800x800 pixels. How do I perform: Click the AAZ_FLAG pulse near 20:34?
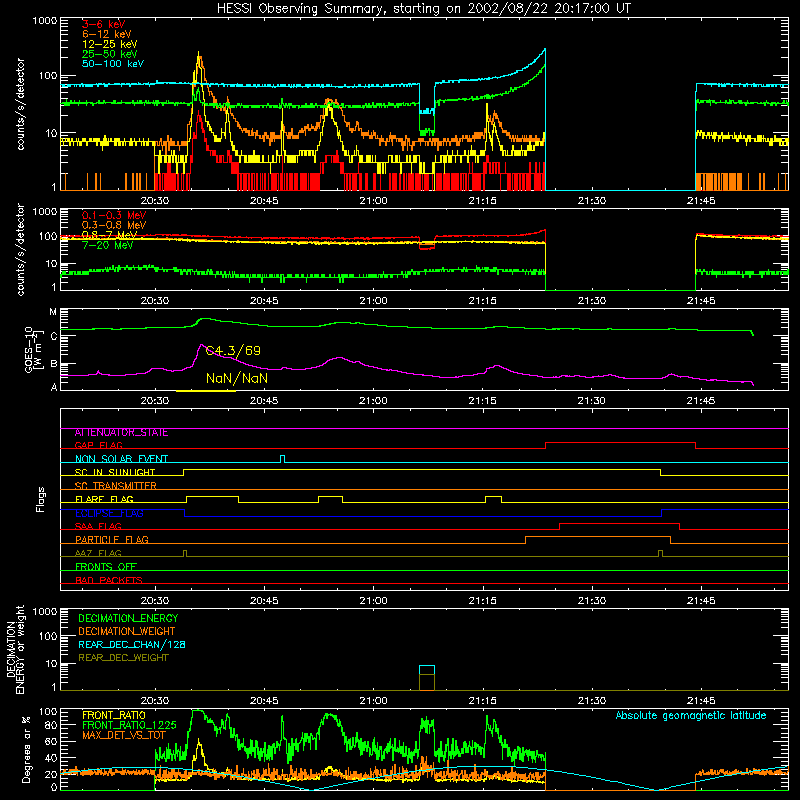click(x=185, y=553)
